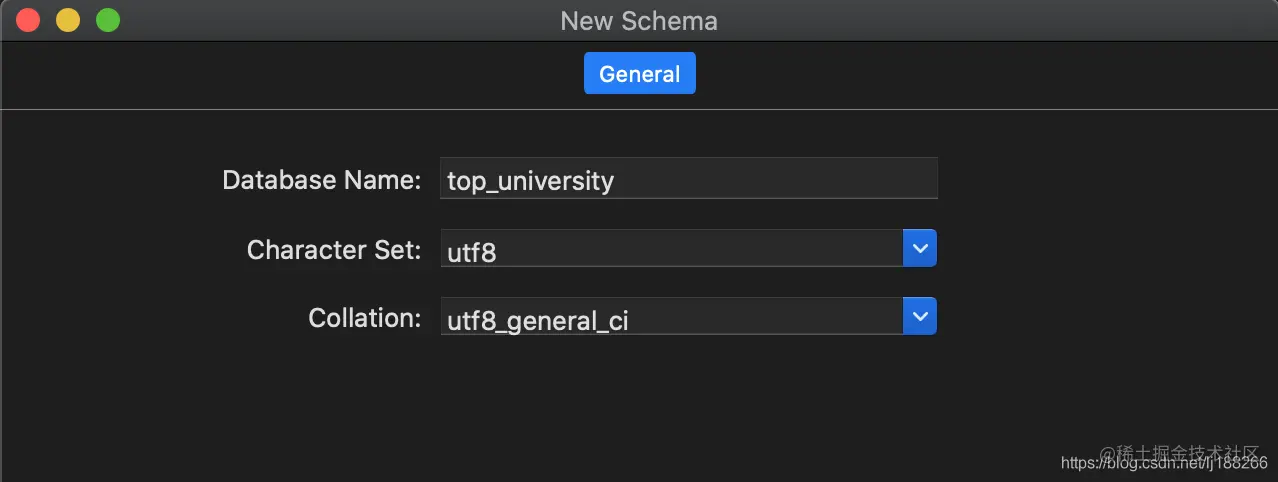The height and width of the screenshot is (482, 1278).
Task: Click the "Collation:" label
Action: pos(365,318)
